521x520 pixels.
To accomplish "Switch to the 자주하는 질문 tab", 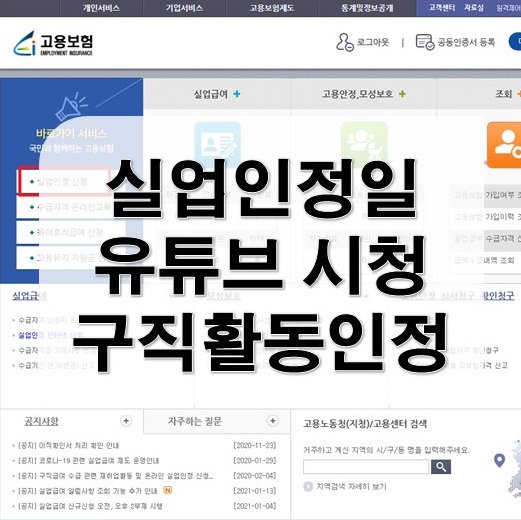I will tap(195, 421).
